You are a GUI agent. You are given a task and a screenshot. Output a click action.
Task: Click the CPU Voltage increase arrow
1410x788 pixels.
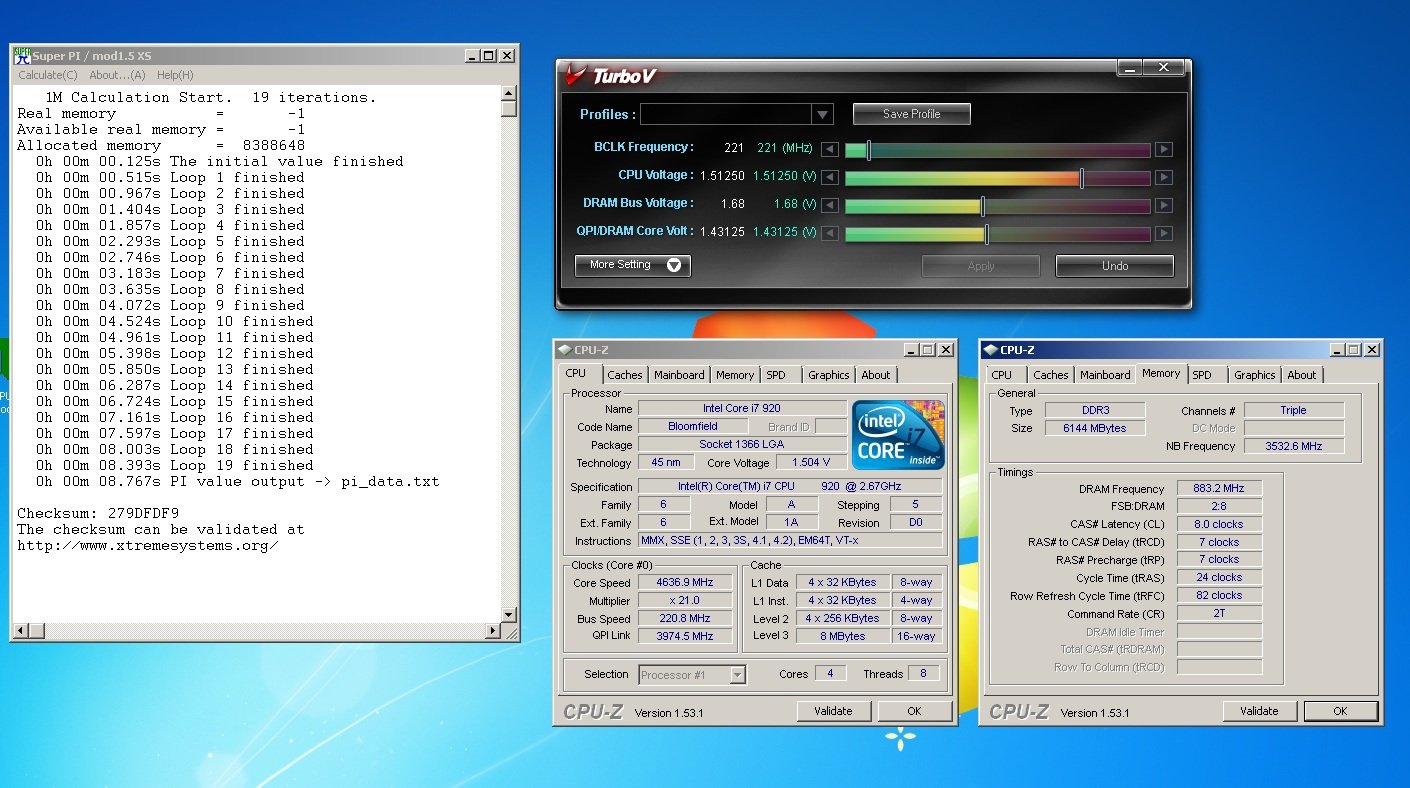[x=1163, y=178]
